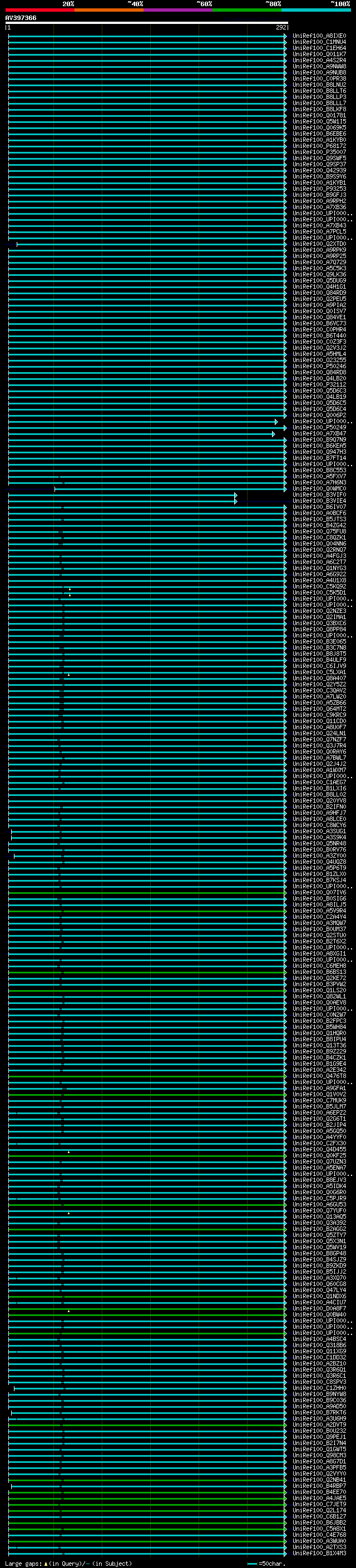Select hit label UniRef100_P93253

(x=319, y=189)
